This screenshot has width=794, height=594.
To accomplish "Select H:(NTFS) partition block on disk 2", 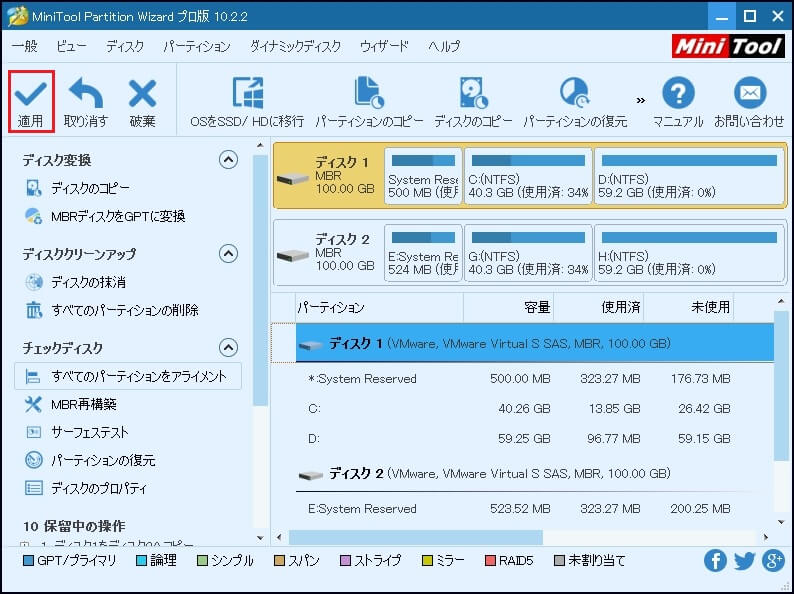I will [x=689, y=253].
